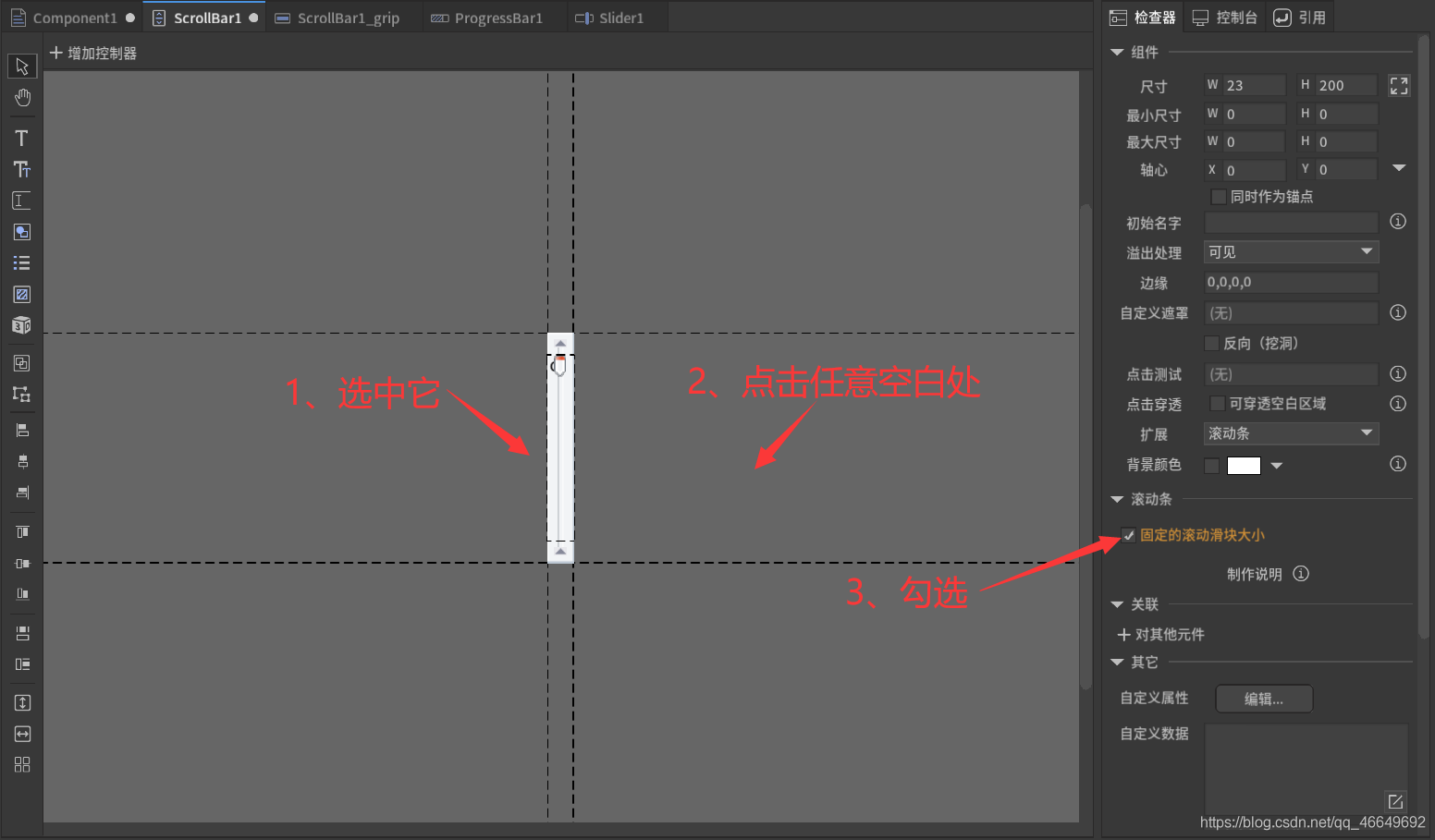1435x840 pixels.
Task: Click the info icon beside 背景颜色
Action: coord(1398,464)
